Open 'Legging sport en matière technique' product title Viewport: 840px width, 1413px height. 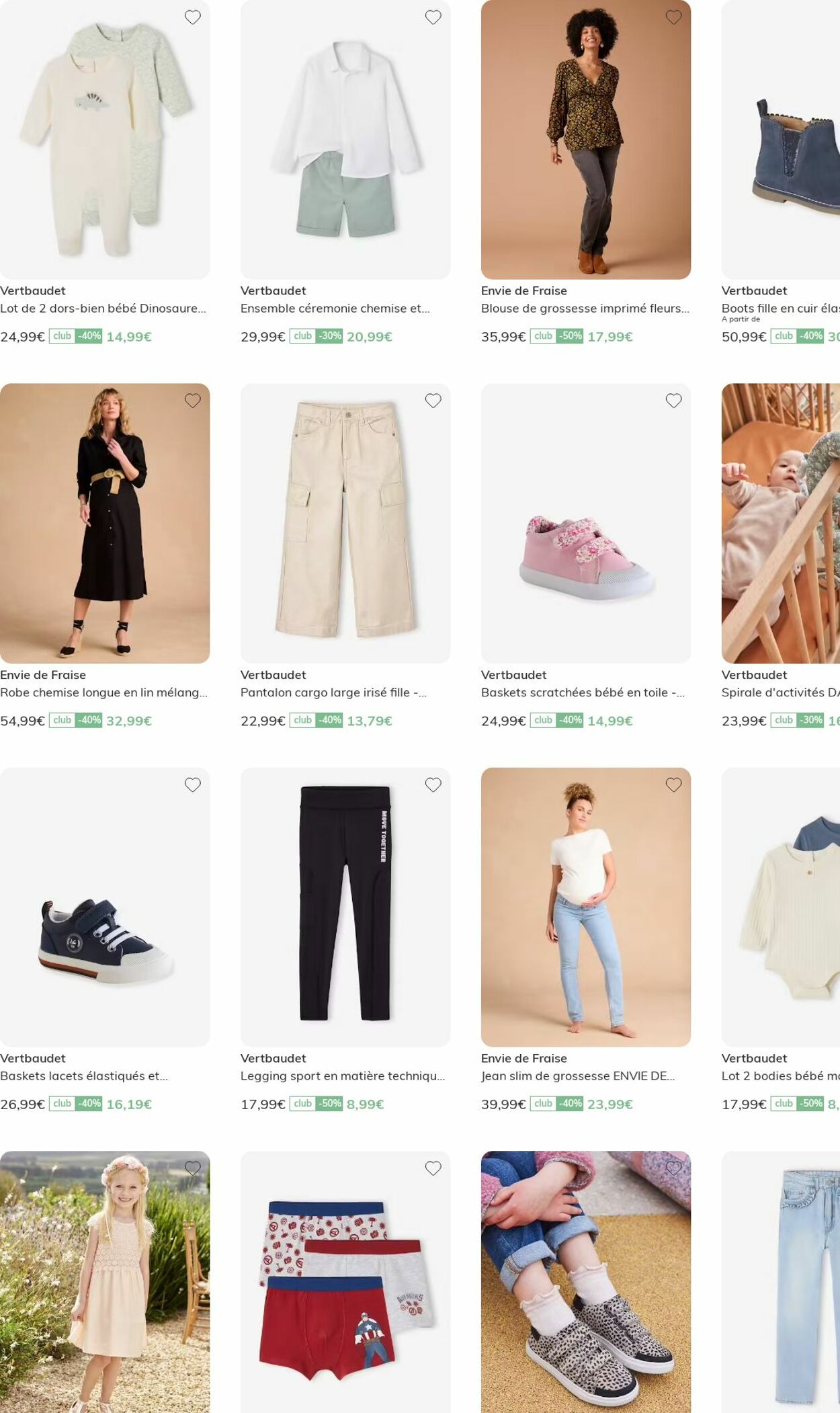343,1076
